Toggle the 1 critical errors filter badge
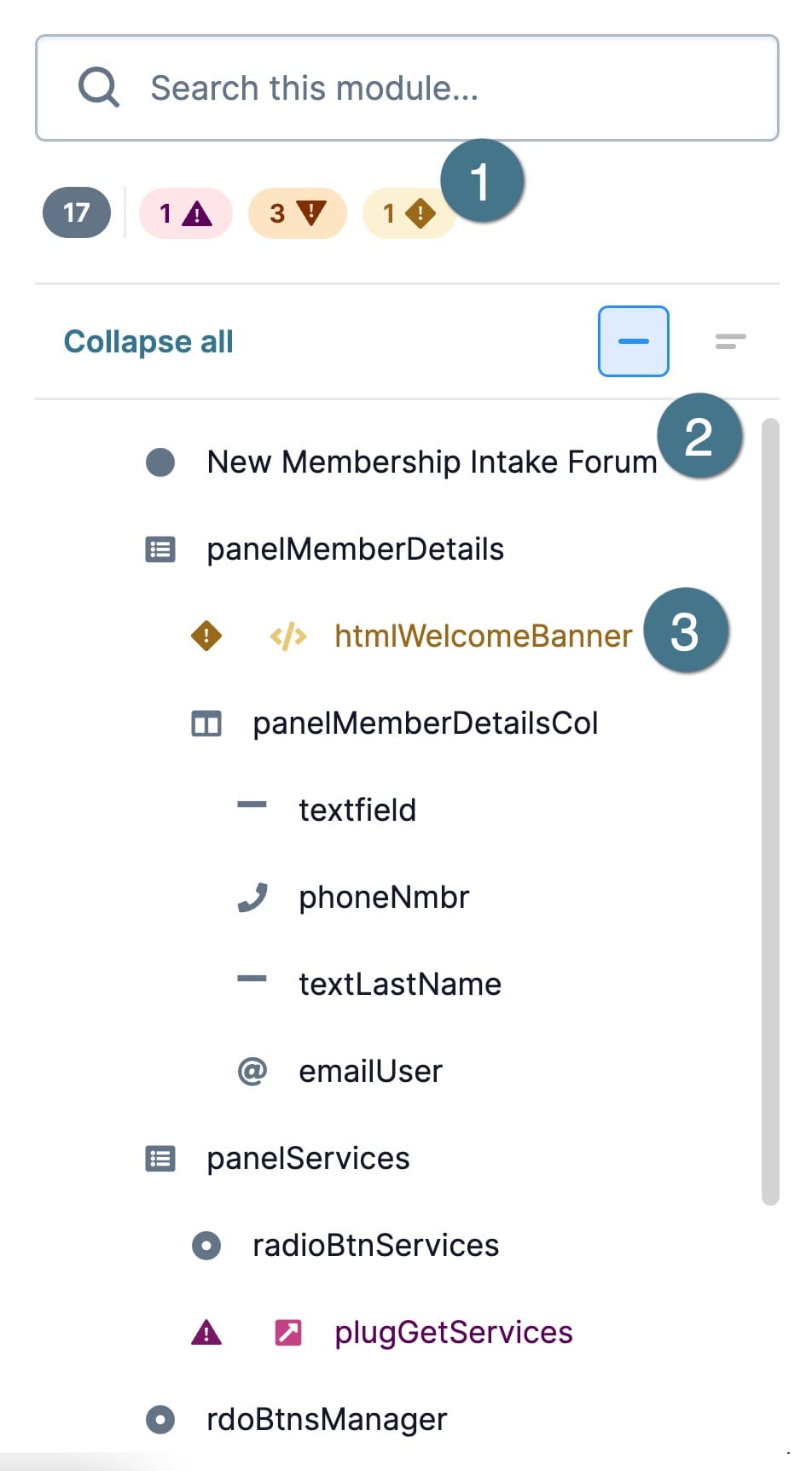This screenshot has height=1471, width=812. pos(186,212)
